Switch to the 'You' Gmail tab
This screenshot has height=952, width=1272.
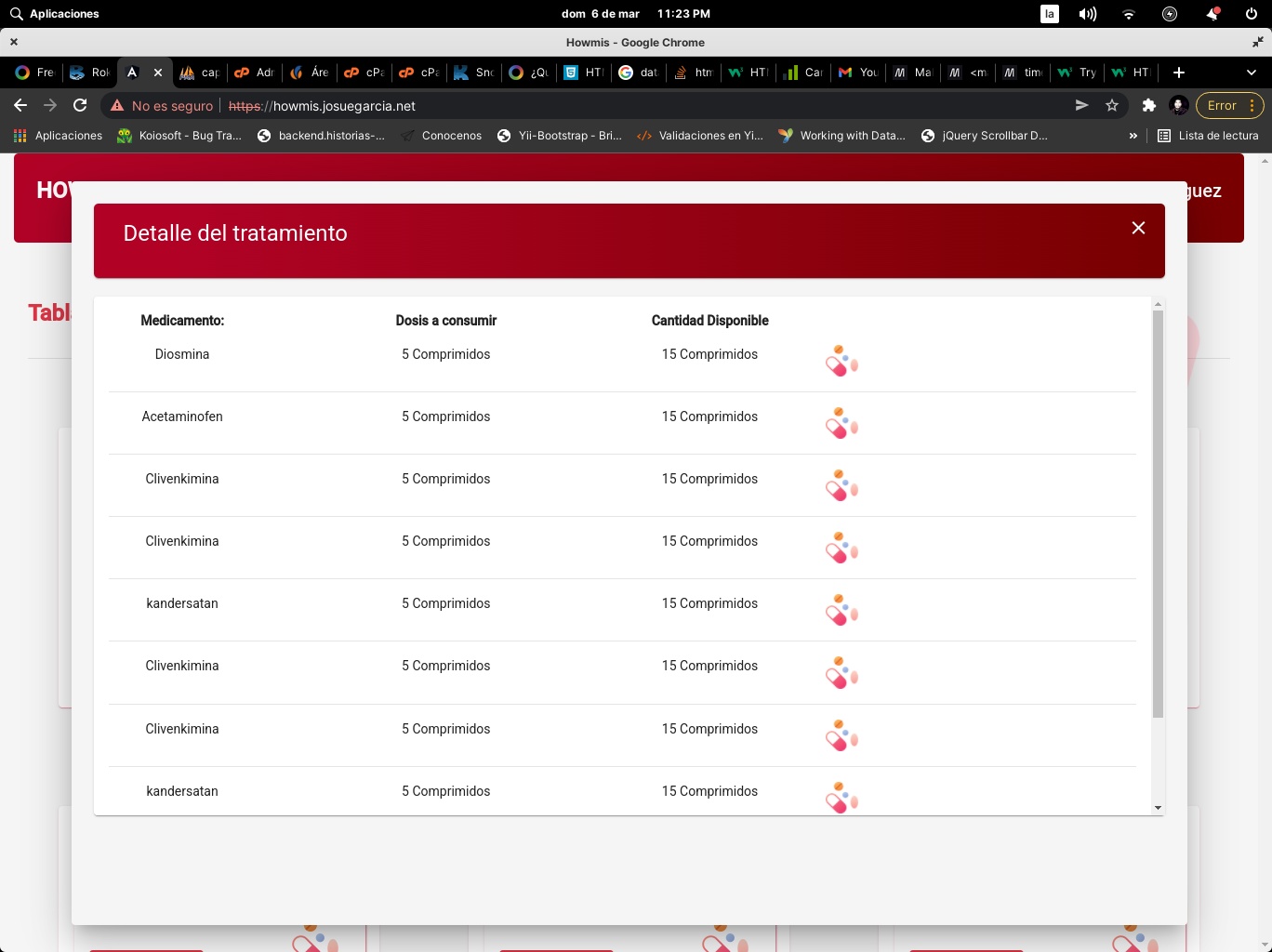pyautogui.click(x=858, y=73)
